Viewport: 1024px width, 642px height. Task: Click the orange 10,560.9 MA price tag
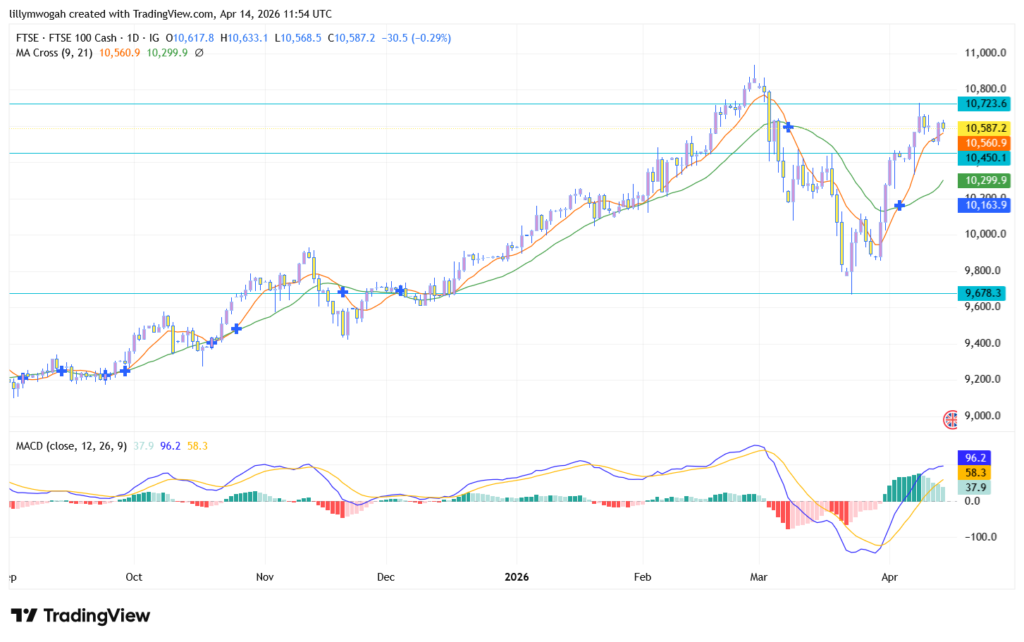pos(983,143)
